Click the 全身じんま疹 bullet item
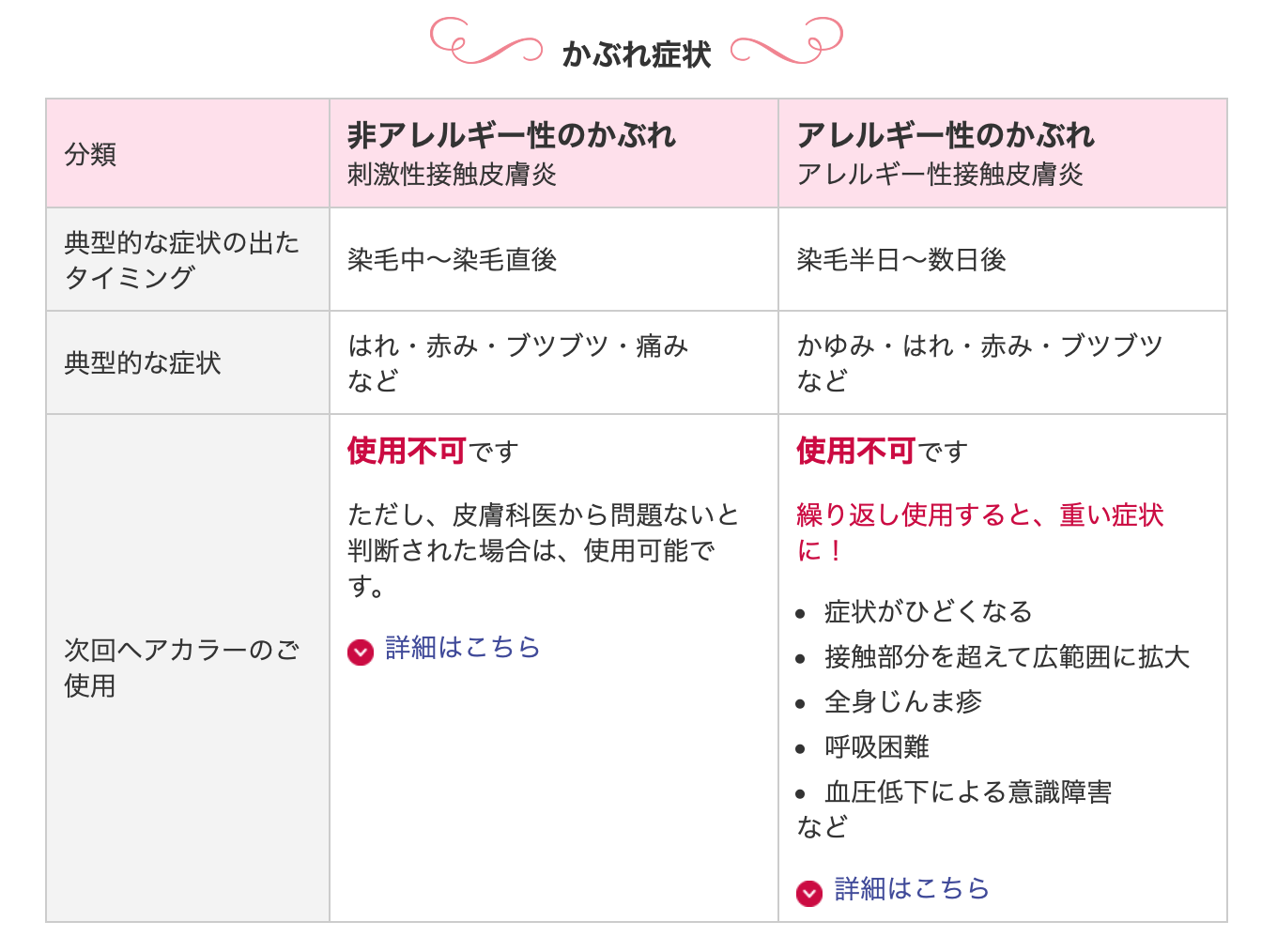1277x952 pixels. 902,702
